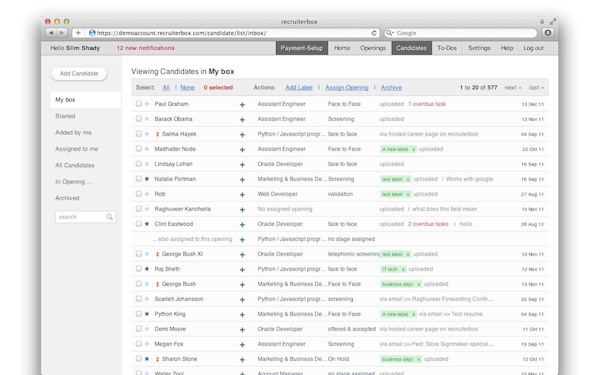Open 12 new notifications

145,48
